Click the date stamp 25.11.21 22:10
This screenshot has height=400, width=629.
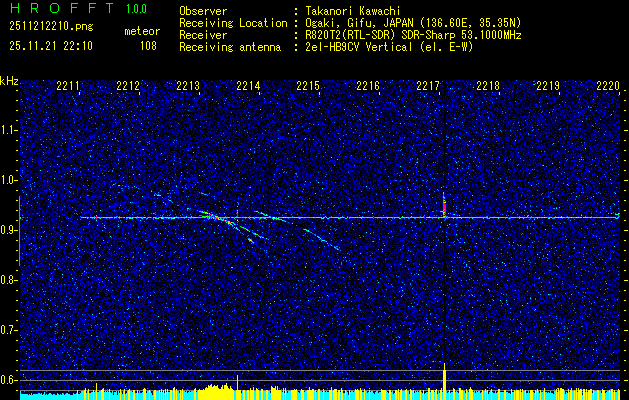(51, 46)
